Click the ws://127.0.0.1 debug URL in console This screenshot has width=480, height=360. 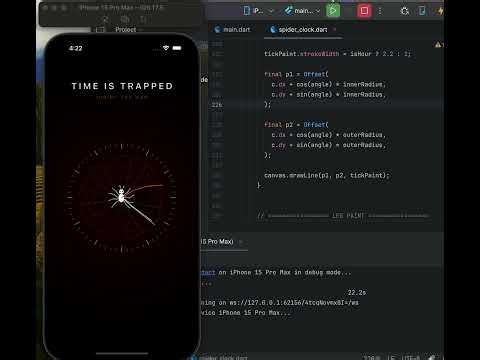pyautogui.click(x=293, y=303)
